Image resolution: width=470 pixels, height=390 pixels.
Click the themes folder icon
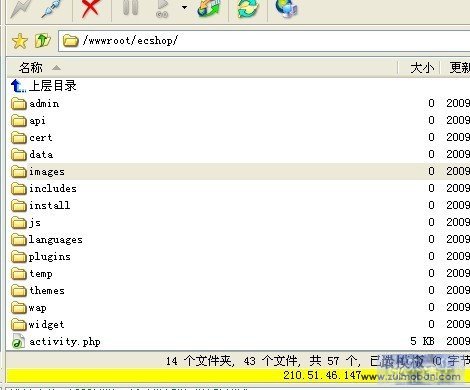[19, 291]
